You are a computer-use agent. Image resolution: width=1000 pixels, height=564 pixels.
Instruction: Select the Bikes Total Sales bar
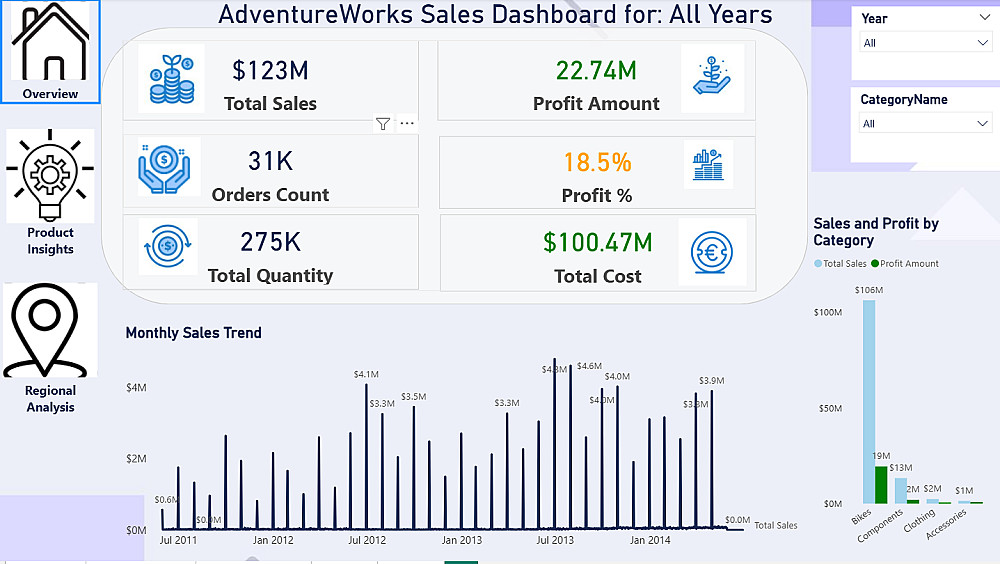pyautogui.click(x=868, y=400)
